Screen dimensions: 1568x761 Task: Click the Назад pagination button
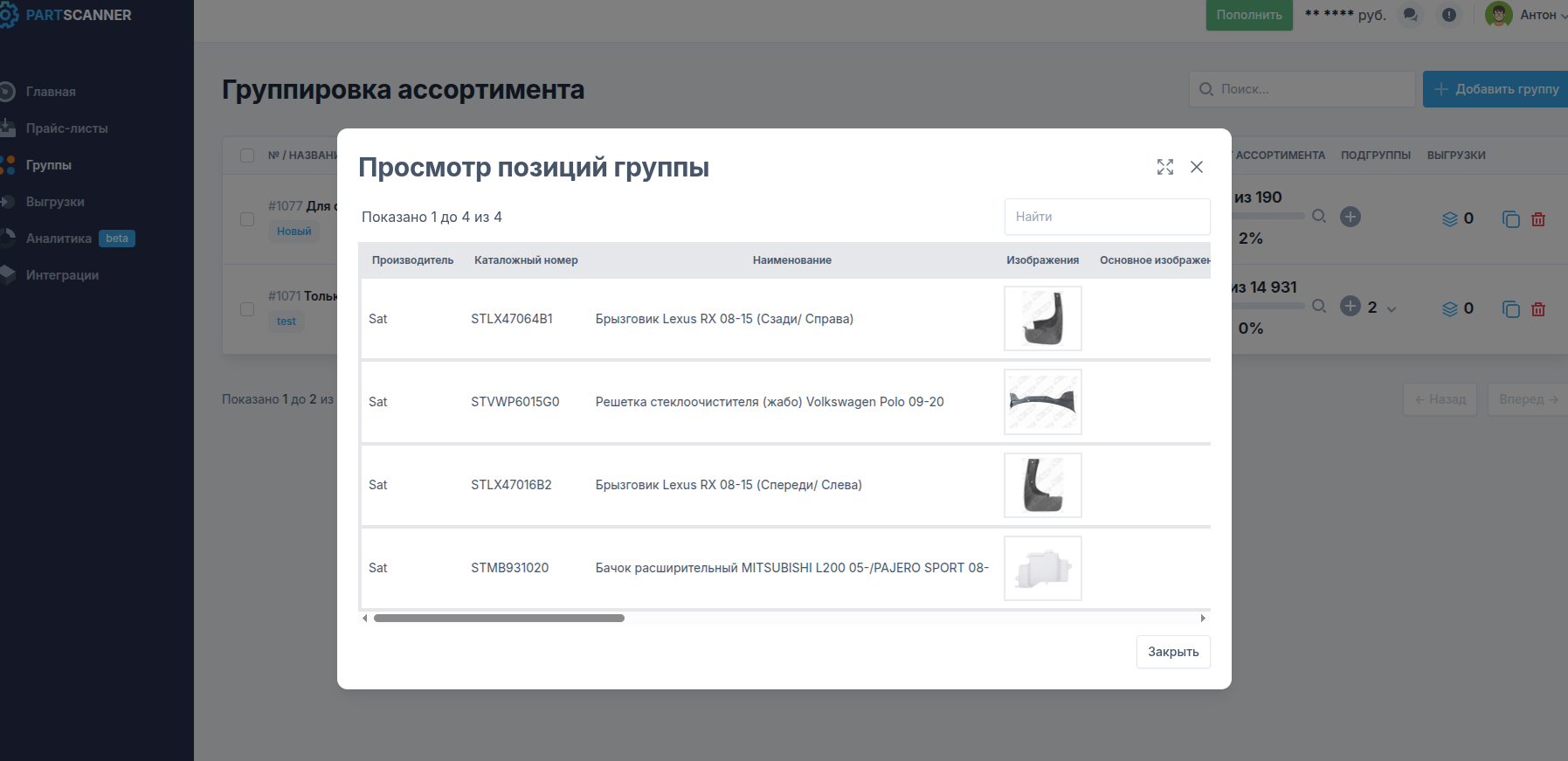1440,399
